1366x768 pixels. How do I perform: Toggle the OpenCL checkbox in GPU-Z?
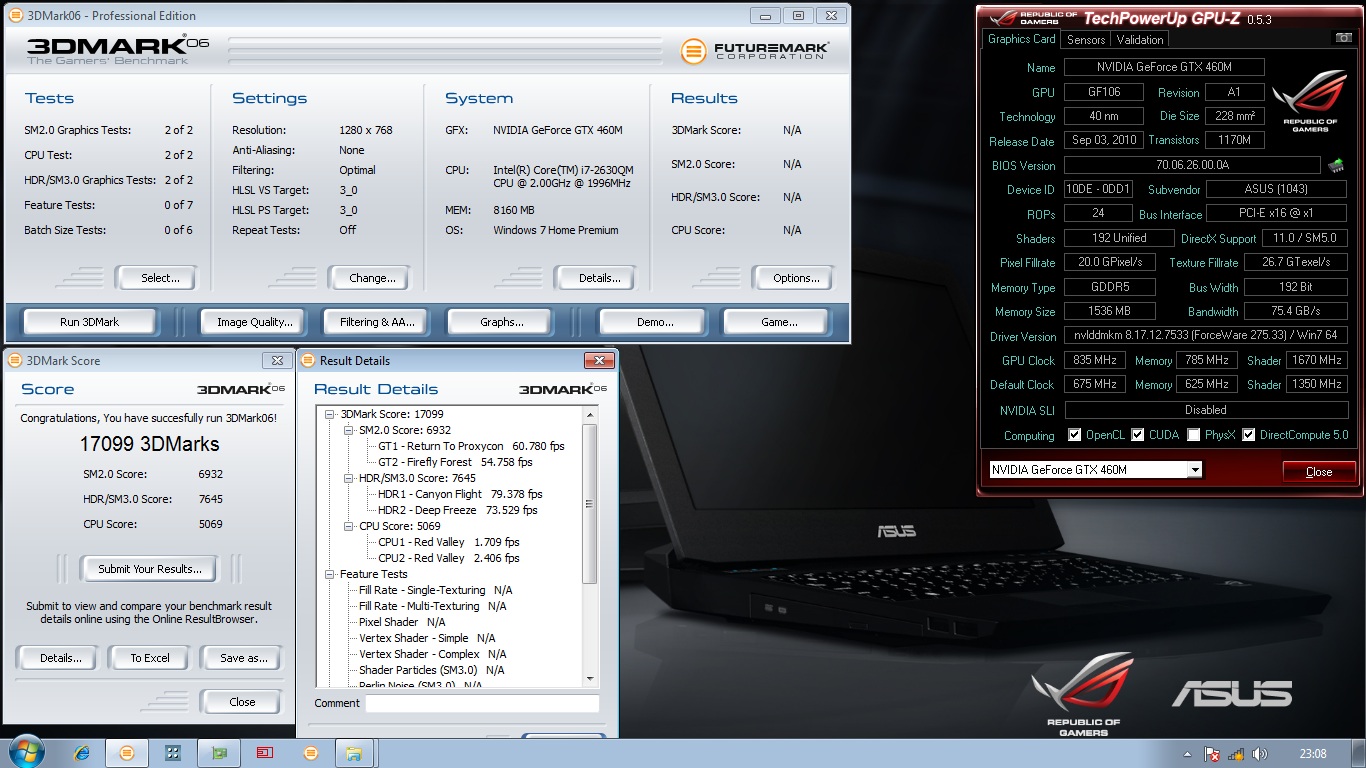pyautogui.click(x=1074, y=435)
